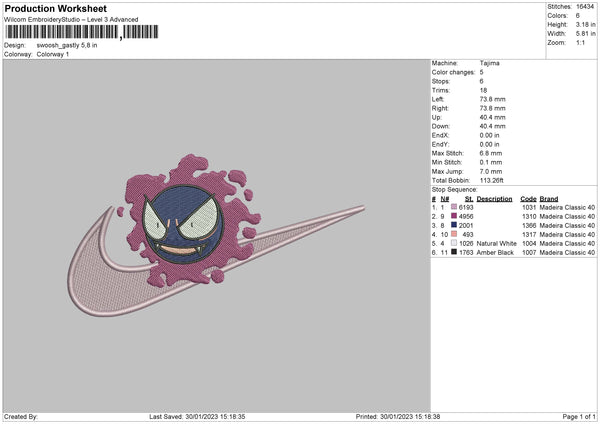Click thread code 1007
600x424 pixels.
point(529,253)
